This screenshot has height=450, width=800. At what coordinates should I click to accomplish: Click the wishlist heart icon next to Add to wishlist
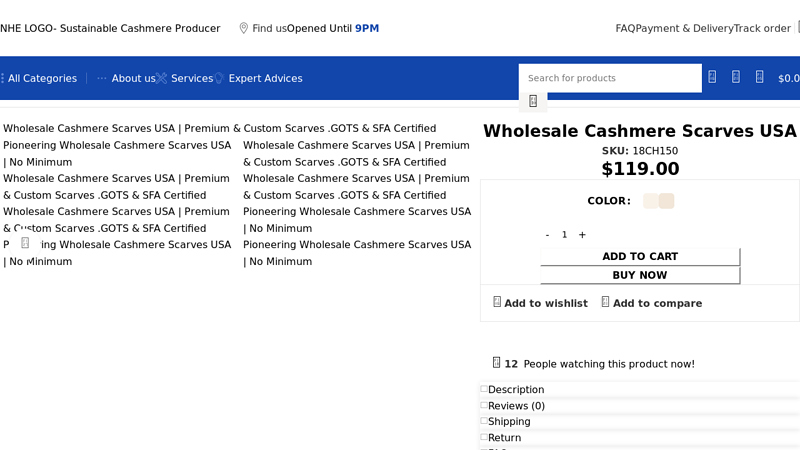[x=497, y=302]
